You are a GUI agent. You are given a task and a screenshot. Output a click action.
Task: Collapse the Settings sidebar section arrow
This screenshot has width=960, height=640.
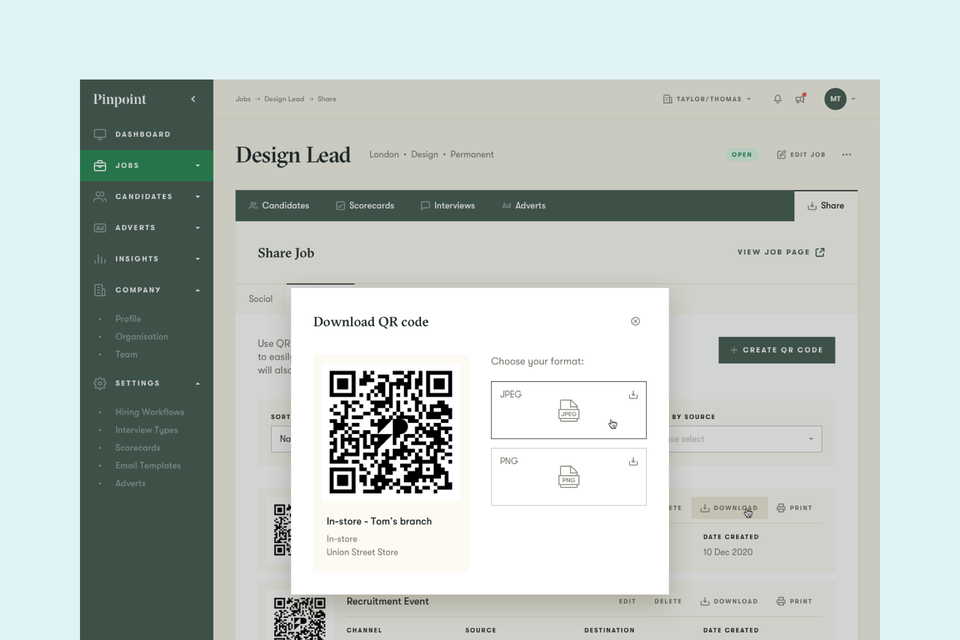tap(198, 383)
